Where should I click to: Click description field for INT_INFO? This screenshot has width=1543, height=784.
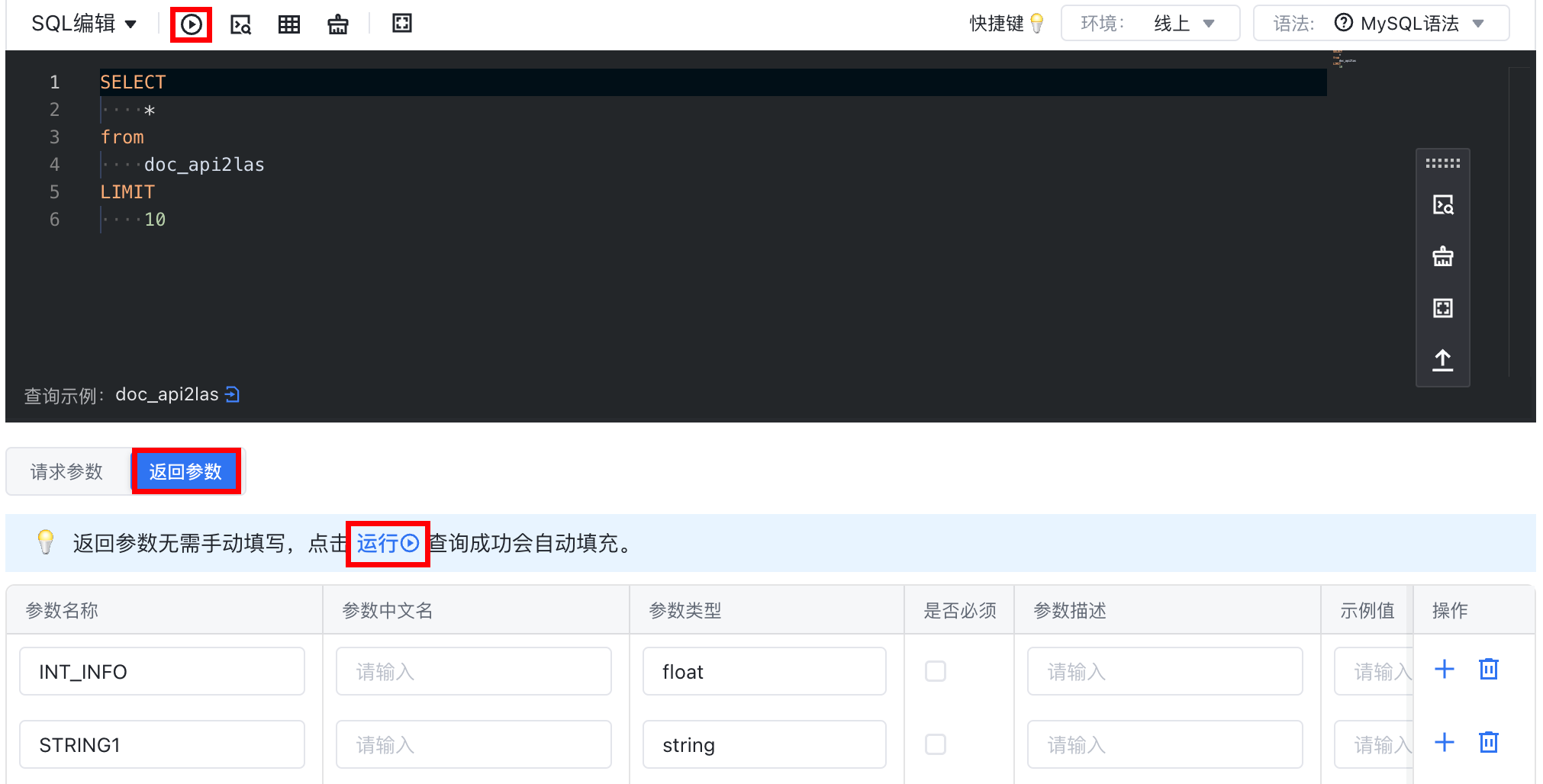pos(1164,671)
